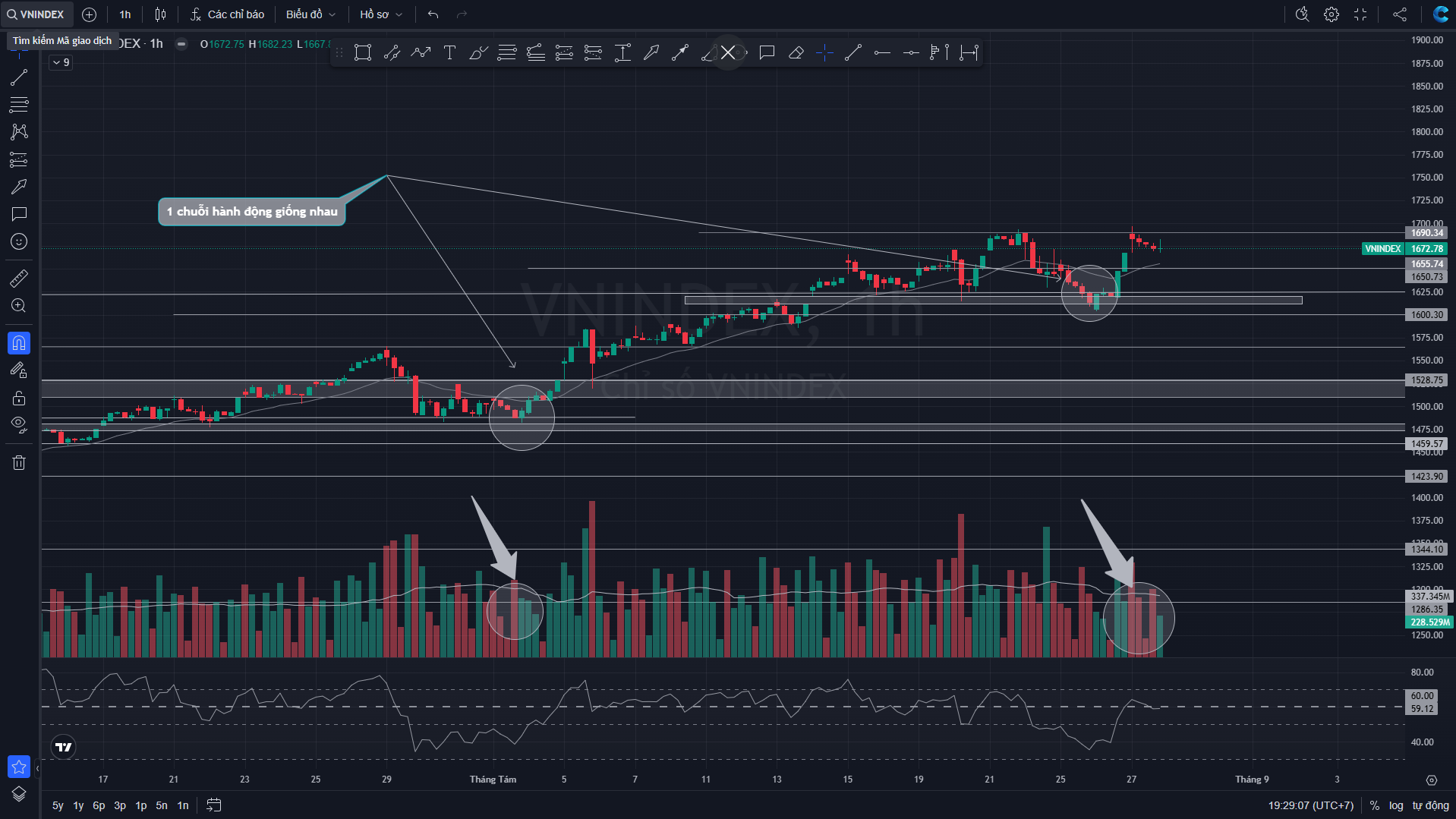Toggle visibility of all drawings
The width and height of the screenshot is (1456, 819).
pyautogui.click(x=19, y=425)
